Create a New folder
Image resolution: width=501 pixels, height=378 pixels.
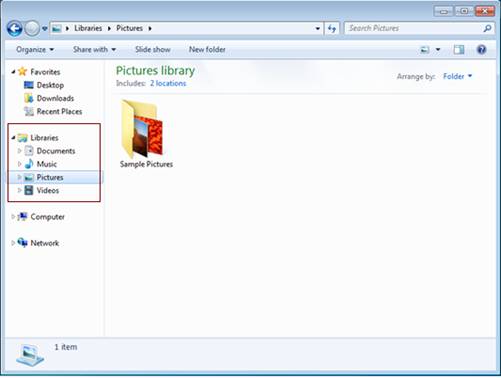point(207,50)
